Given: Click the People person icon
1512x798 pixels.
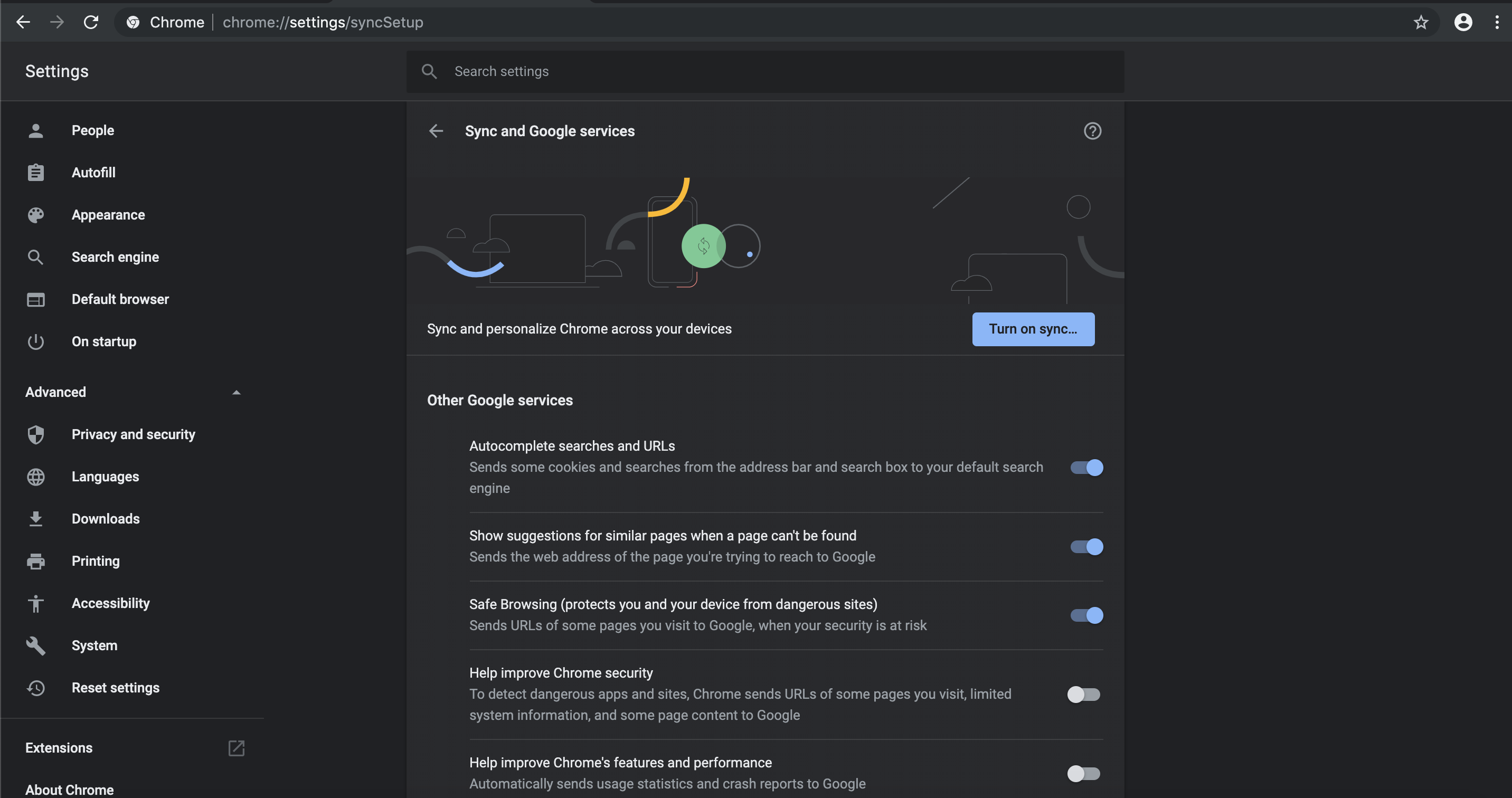Looking at the screenshot, I should coord(36,130).
